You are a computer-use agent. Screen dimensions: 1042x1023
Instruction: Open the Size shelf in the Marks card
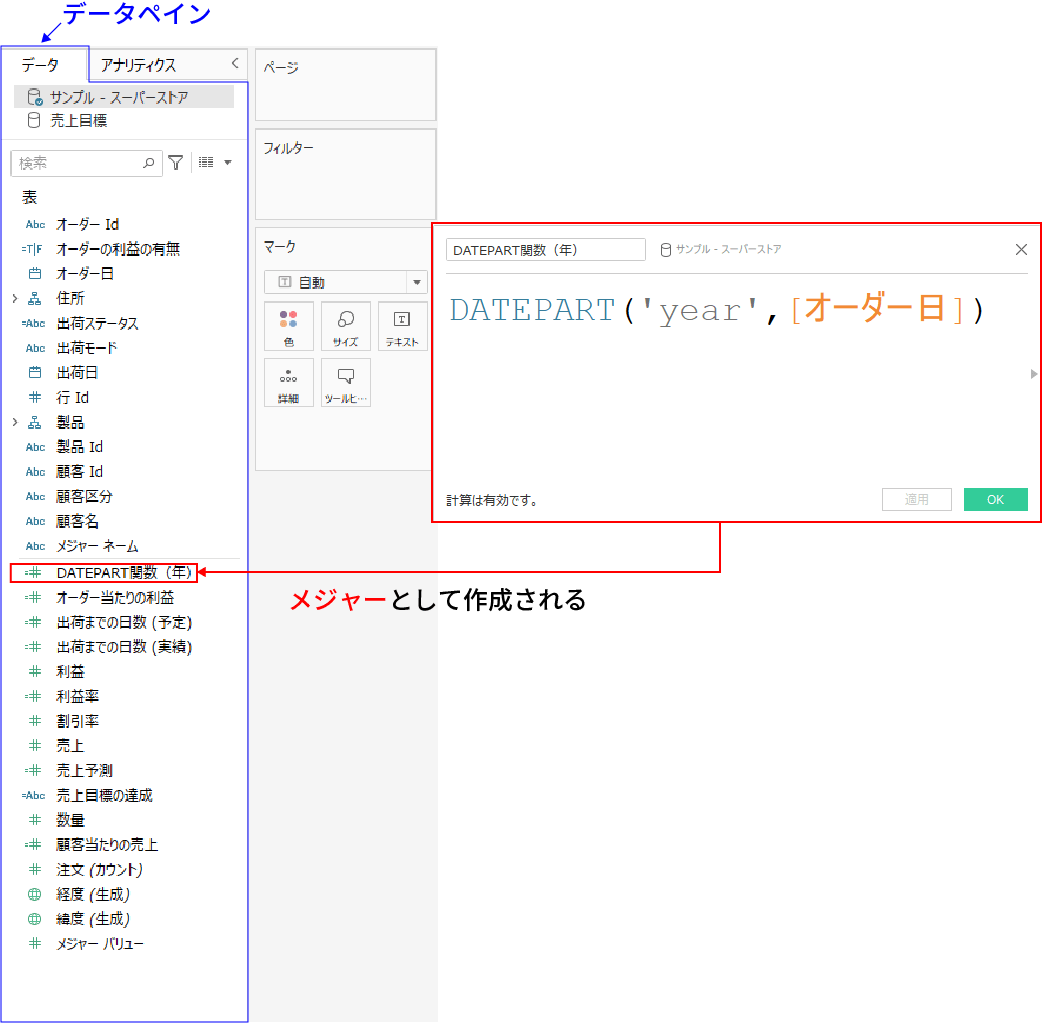pos(345,326)
